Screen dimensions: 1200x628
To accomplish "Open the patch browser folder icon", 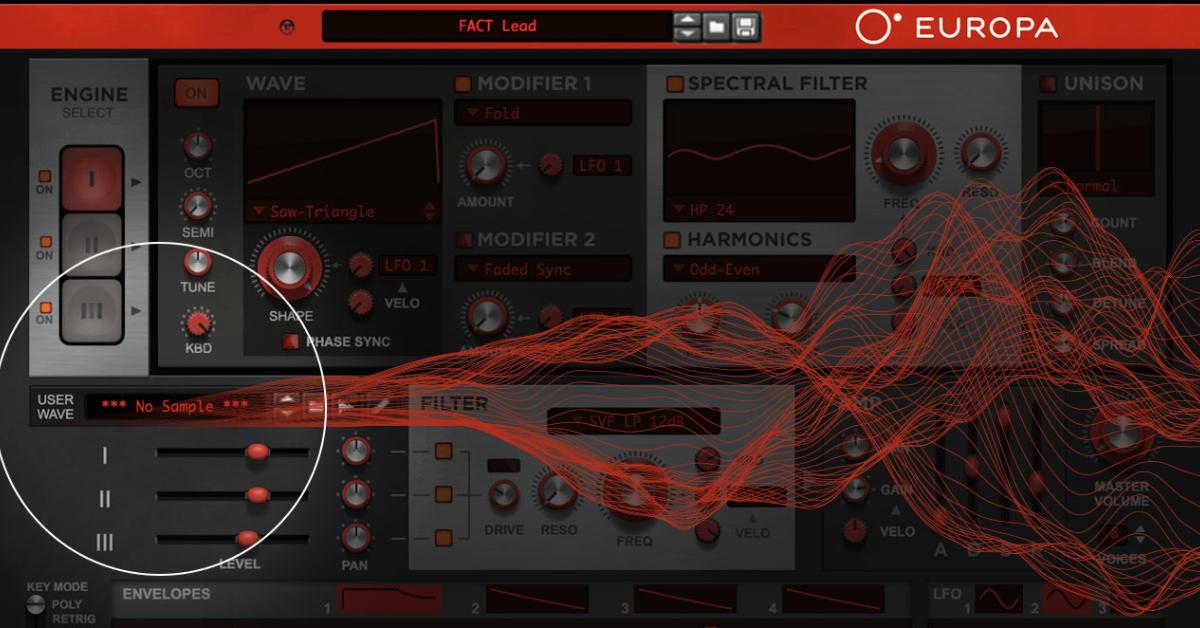I will coord(716,26).
